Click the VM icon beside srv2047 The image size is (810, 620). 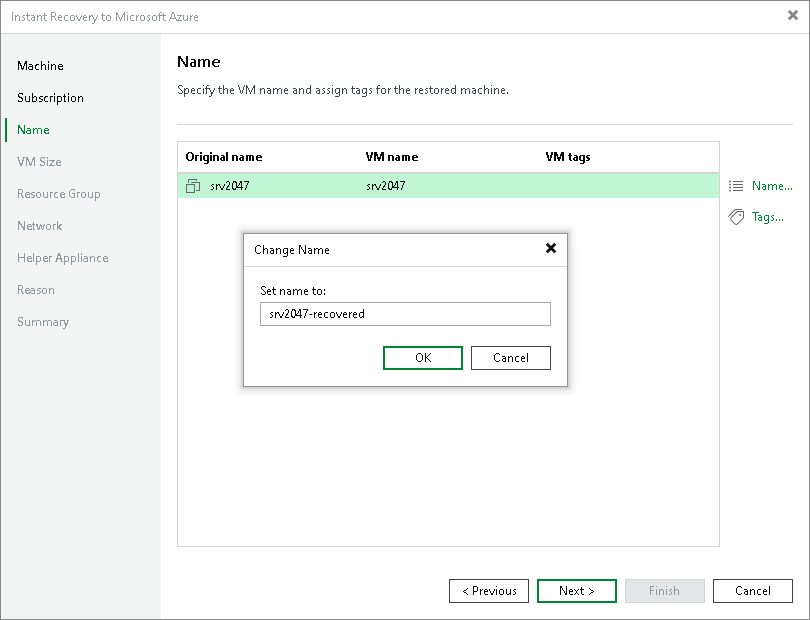(193, 186)
